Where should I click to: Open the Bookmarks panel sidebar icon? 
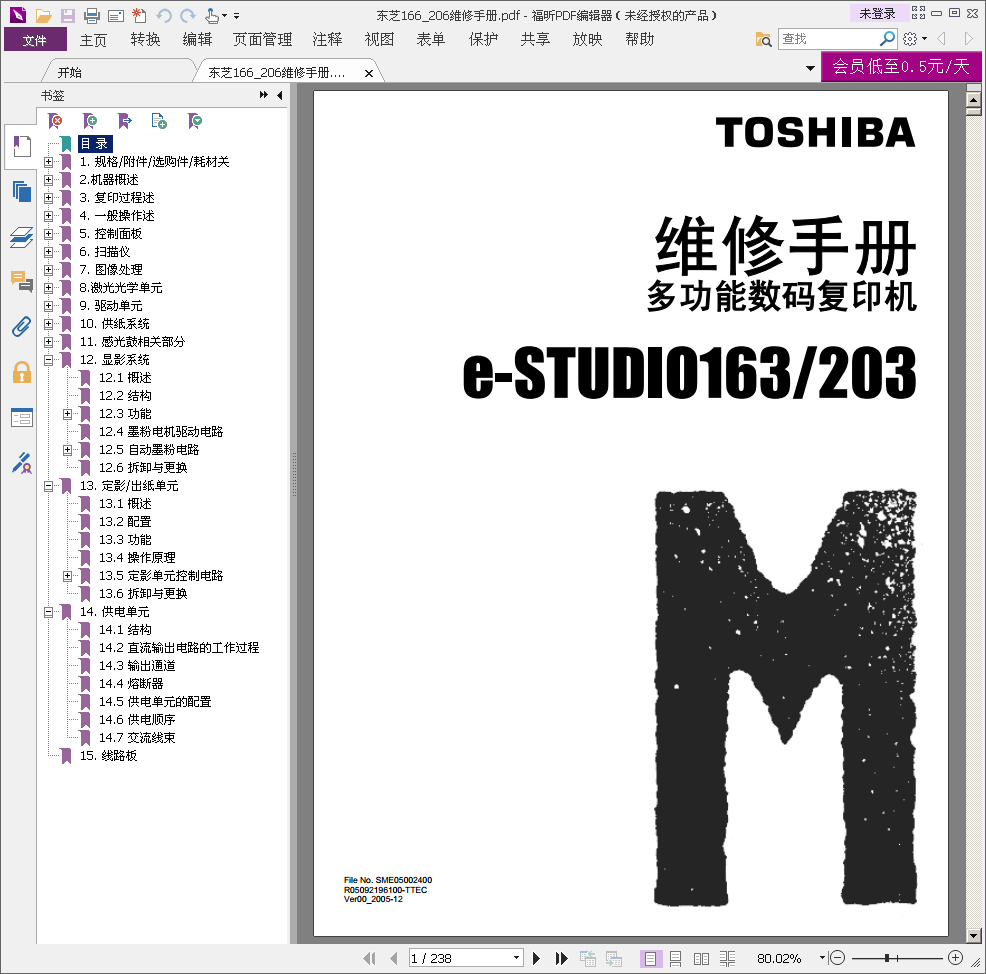(x=21, y=147)
